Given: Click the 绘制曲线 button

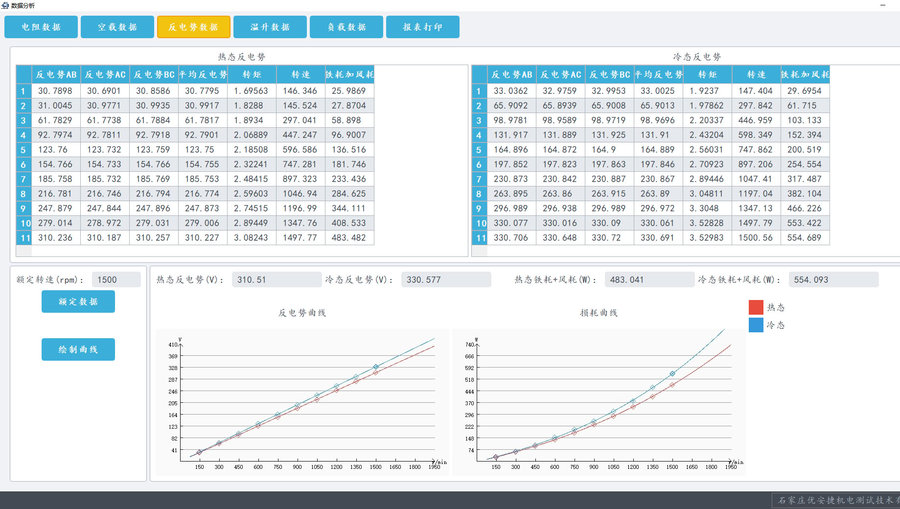Looking at the screenshot, I should 78,349.
